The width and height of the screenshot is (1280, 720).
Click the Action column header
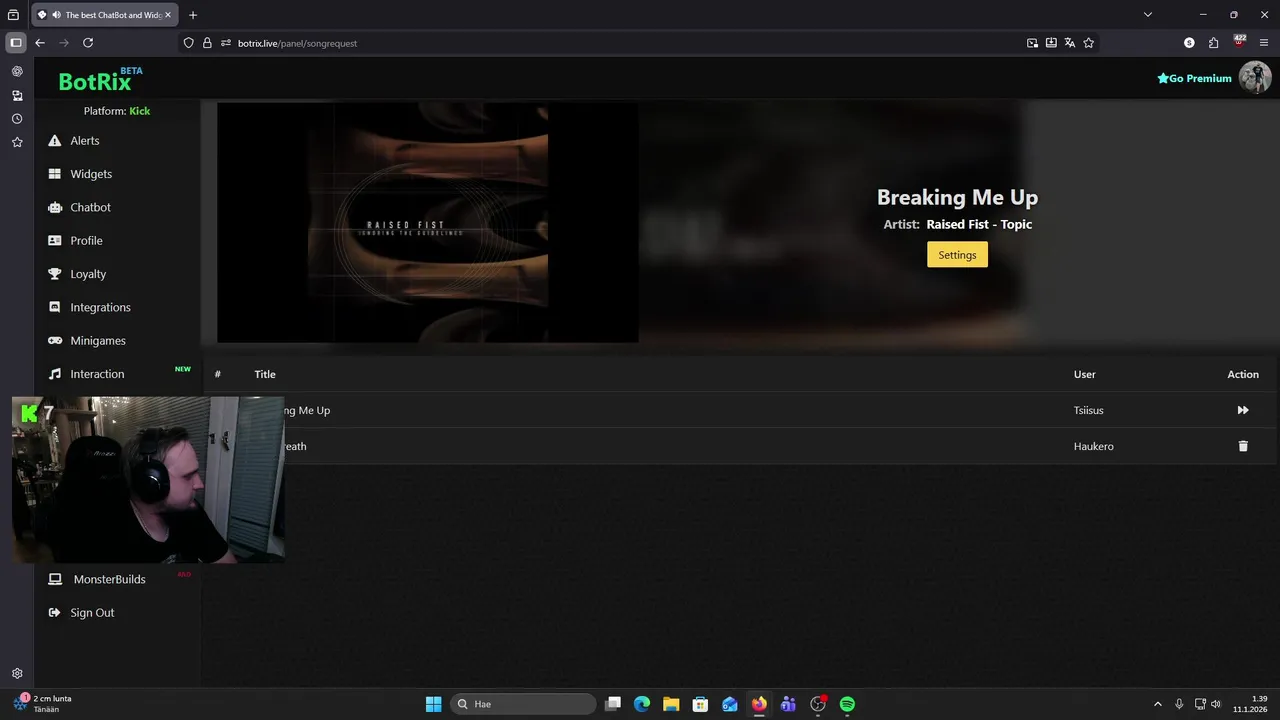pos(1243,374)
